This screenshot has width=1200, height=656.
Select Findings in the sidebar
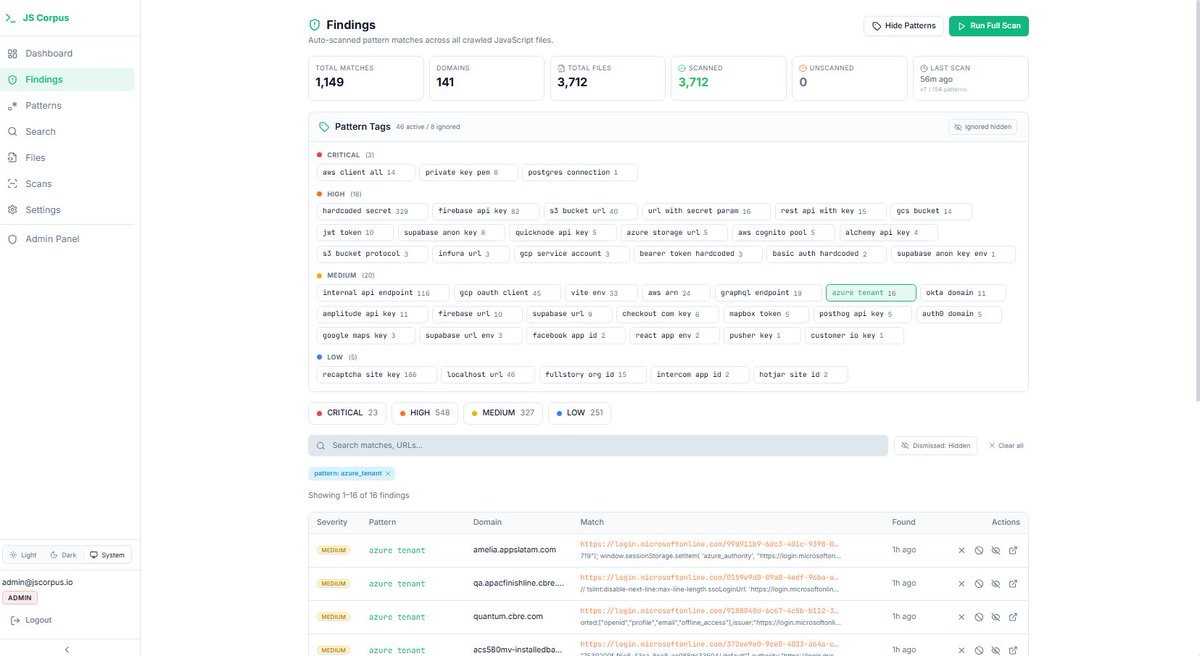pyautogui.click(x=67, y=79)
